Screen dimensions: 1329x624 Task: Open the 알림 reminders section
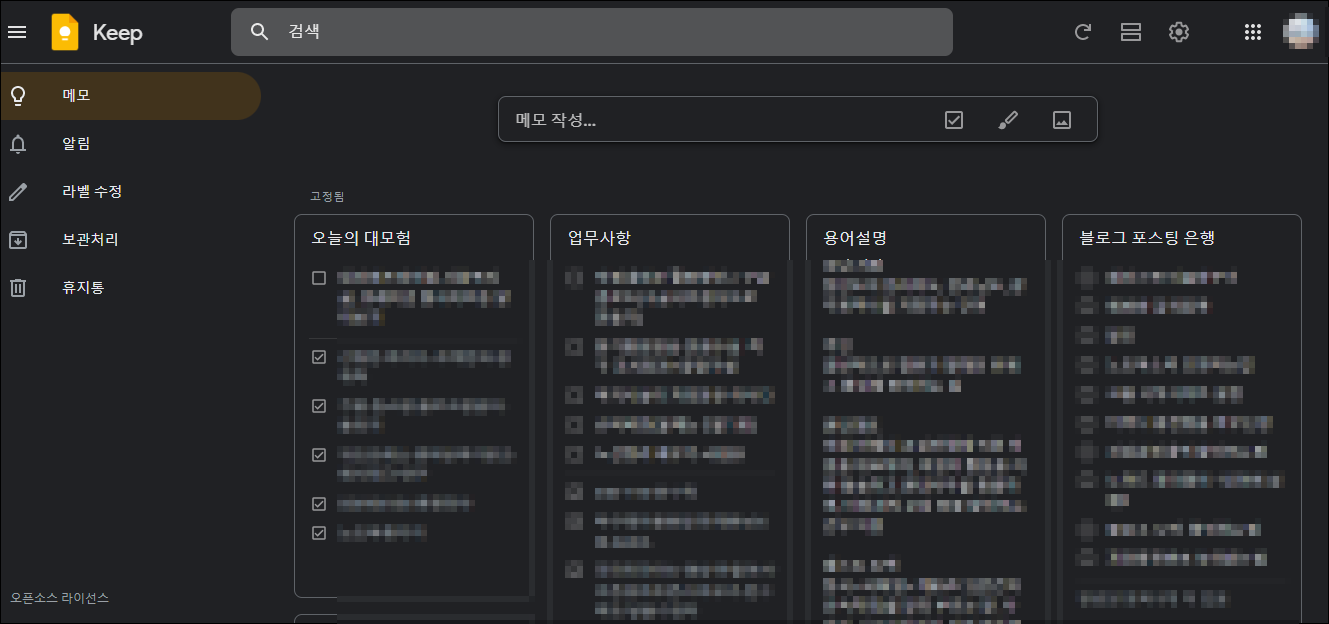(x=130, y=144)
